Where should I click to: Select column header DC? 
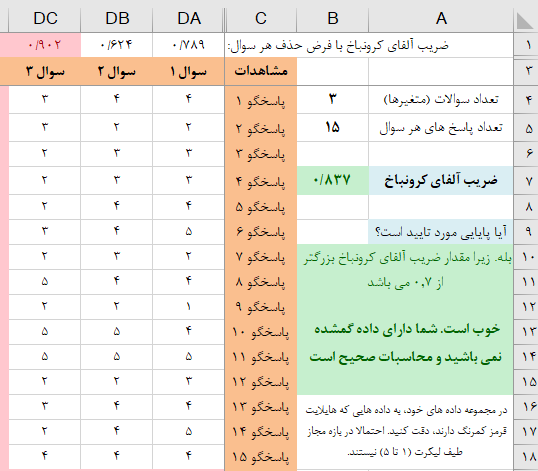pyautogui.click(x=45, y=18)
